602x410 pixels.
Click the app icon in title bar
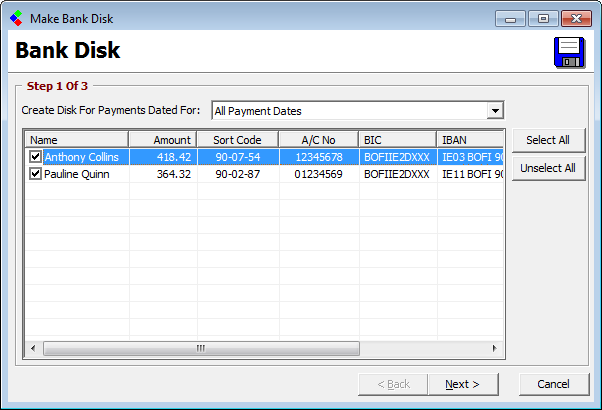[x=16, y=18]
